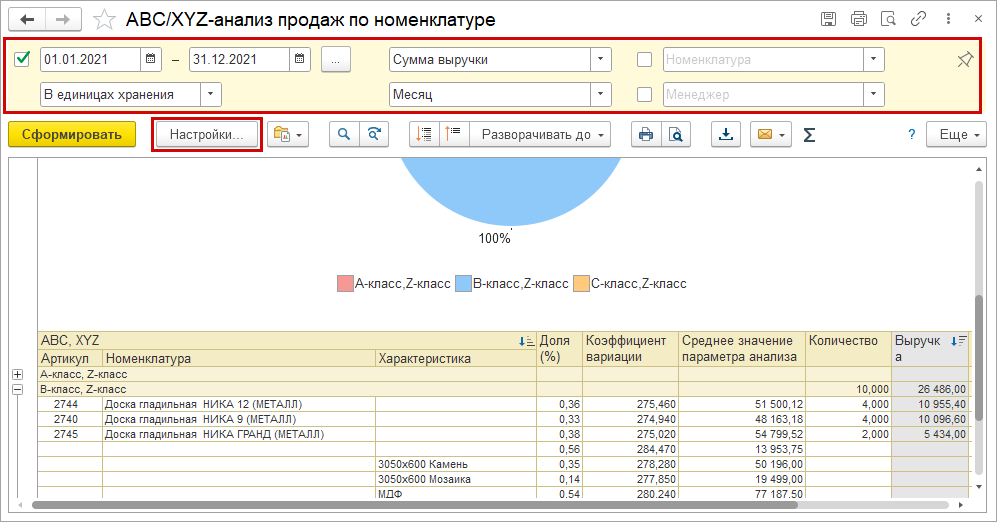Add report to favorites with star icon
The image size is (997, 522).
pyautogui.click(x=104, y=20)
